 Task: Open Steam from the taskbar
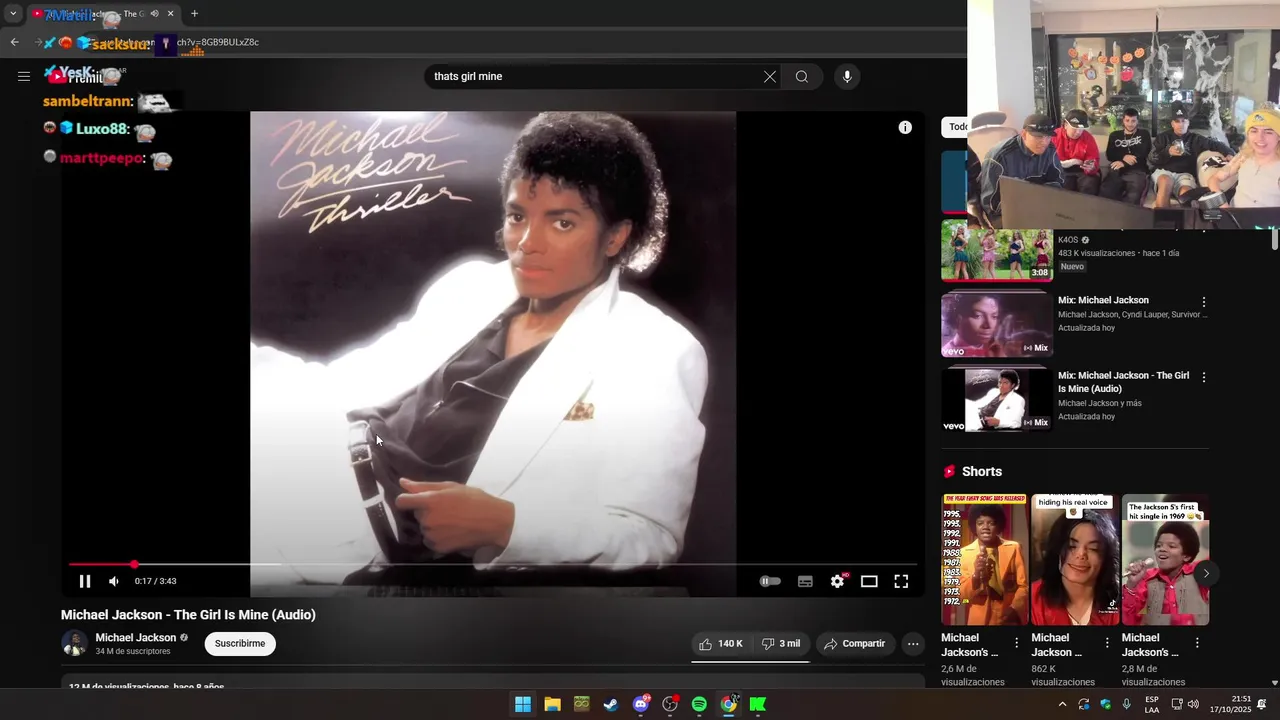611,704
